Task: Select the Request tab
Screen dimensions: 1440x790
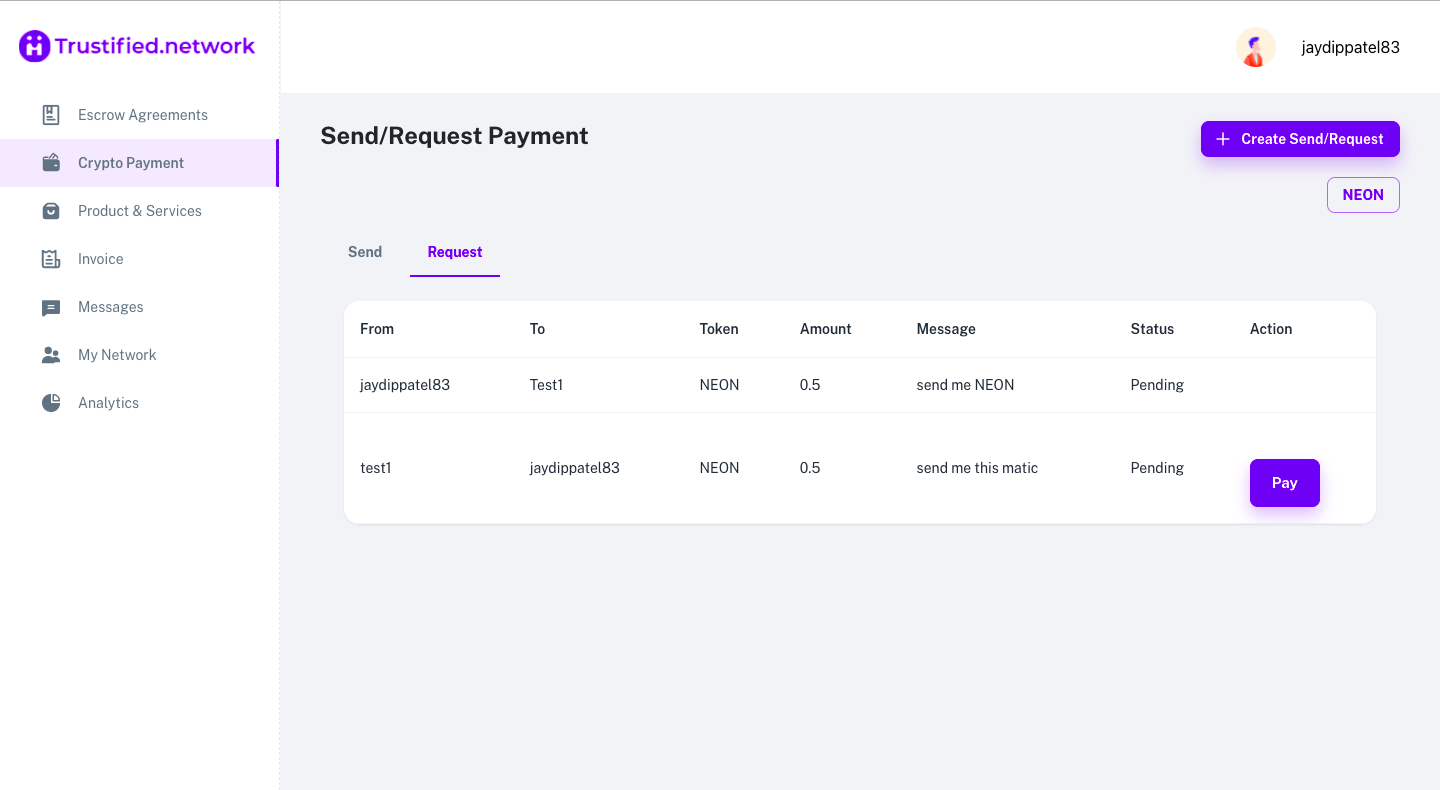Action: click(455, 252)
